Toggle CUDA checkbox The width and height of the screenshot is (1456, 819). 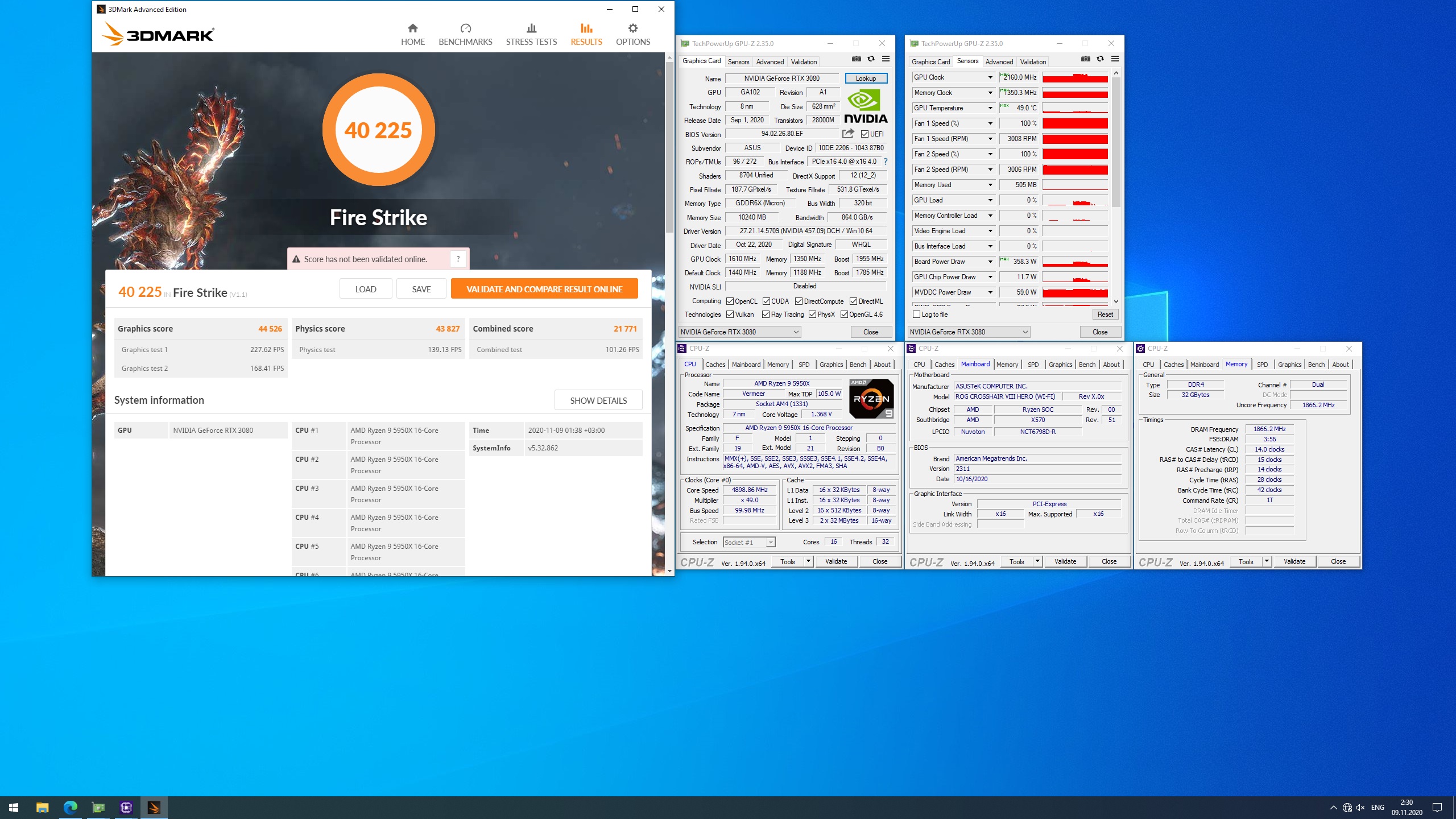766,301
